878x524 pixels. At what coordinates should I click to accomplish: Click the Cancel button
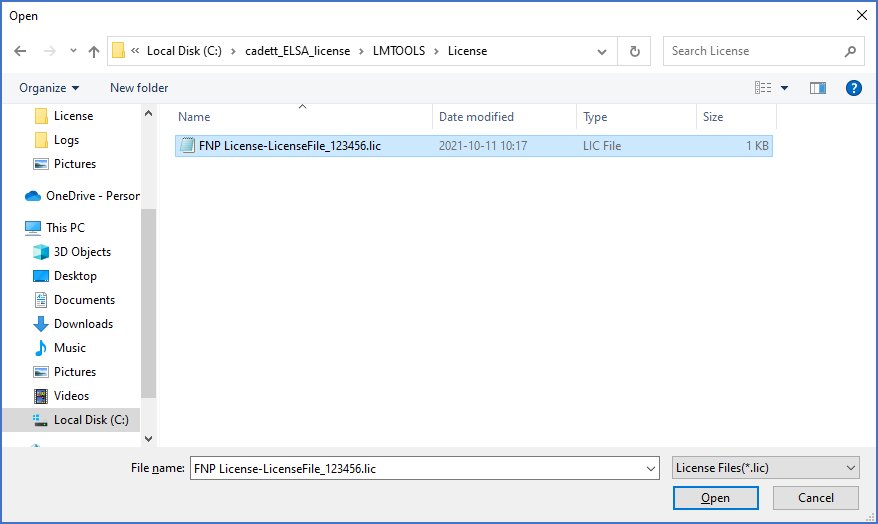815,498
